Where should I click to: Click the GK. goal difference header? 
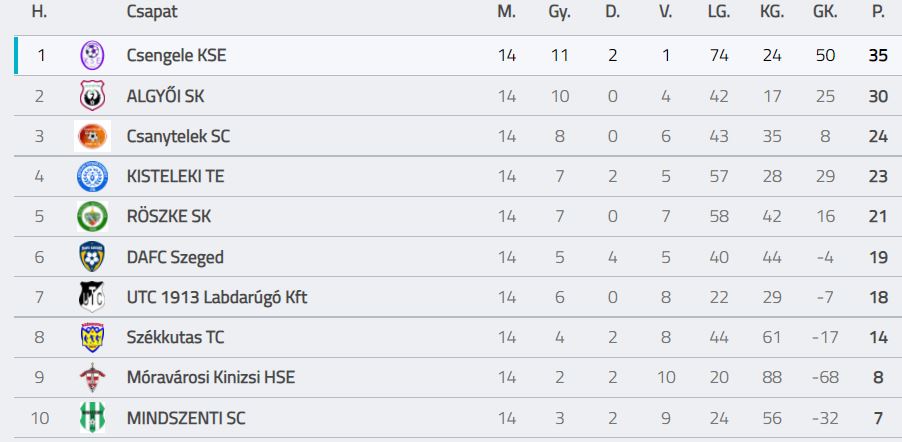[x=825, y=13]
